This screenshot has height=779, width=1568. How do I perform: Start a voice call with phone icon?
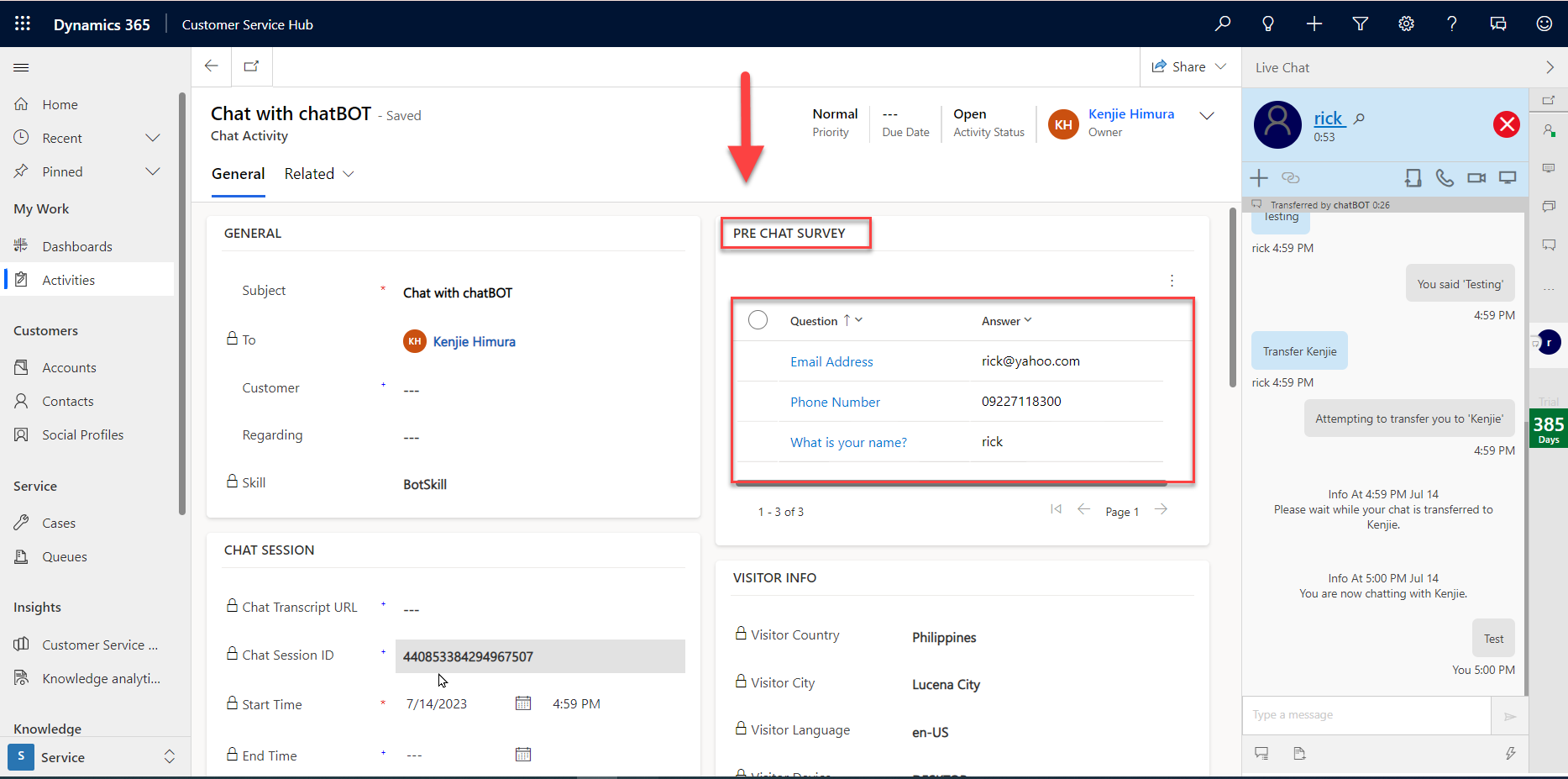pos(1445,177)
